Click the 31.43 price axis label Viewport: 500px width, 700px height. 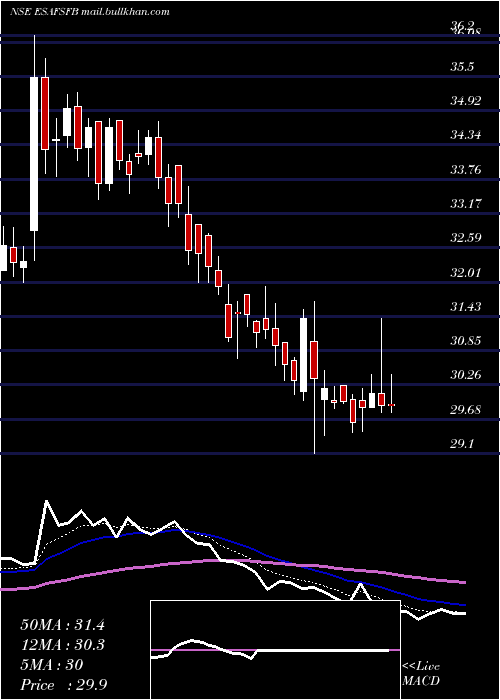point(466,307)
